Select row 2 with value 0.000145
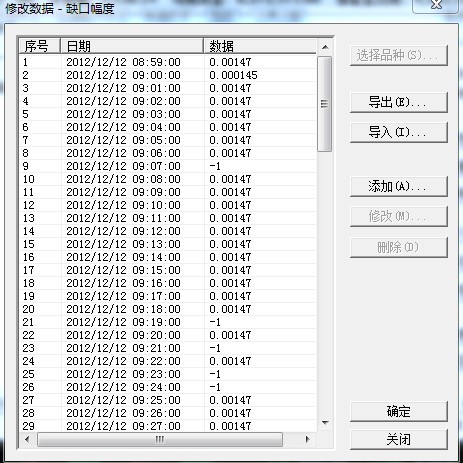 [x=168, y=75]
